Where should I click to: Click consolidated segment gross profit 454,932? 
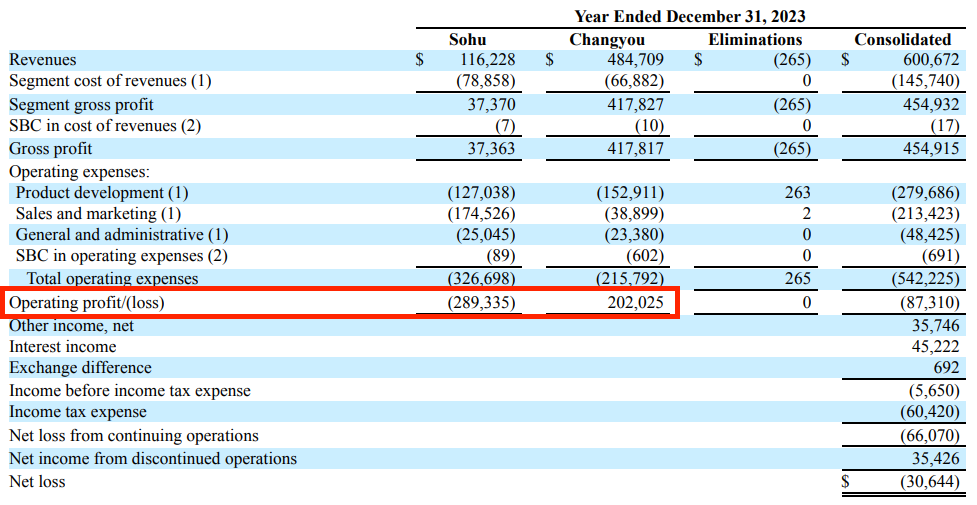pos(931,105)
